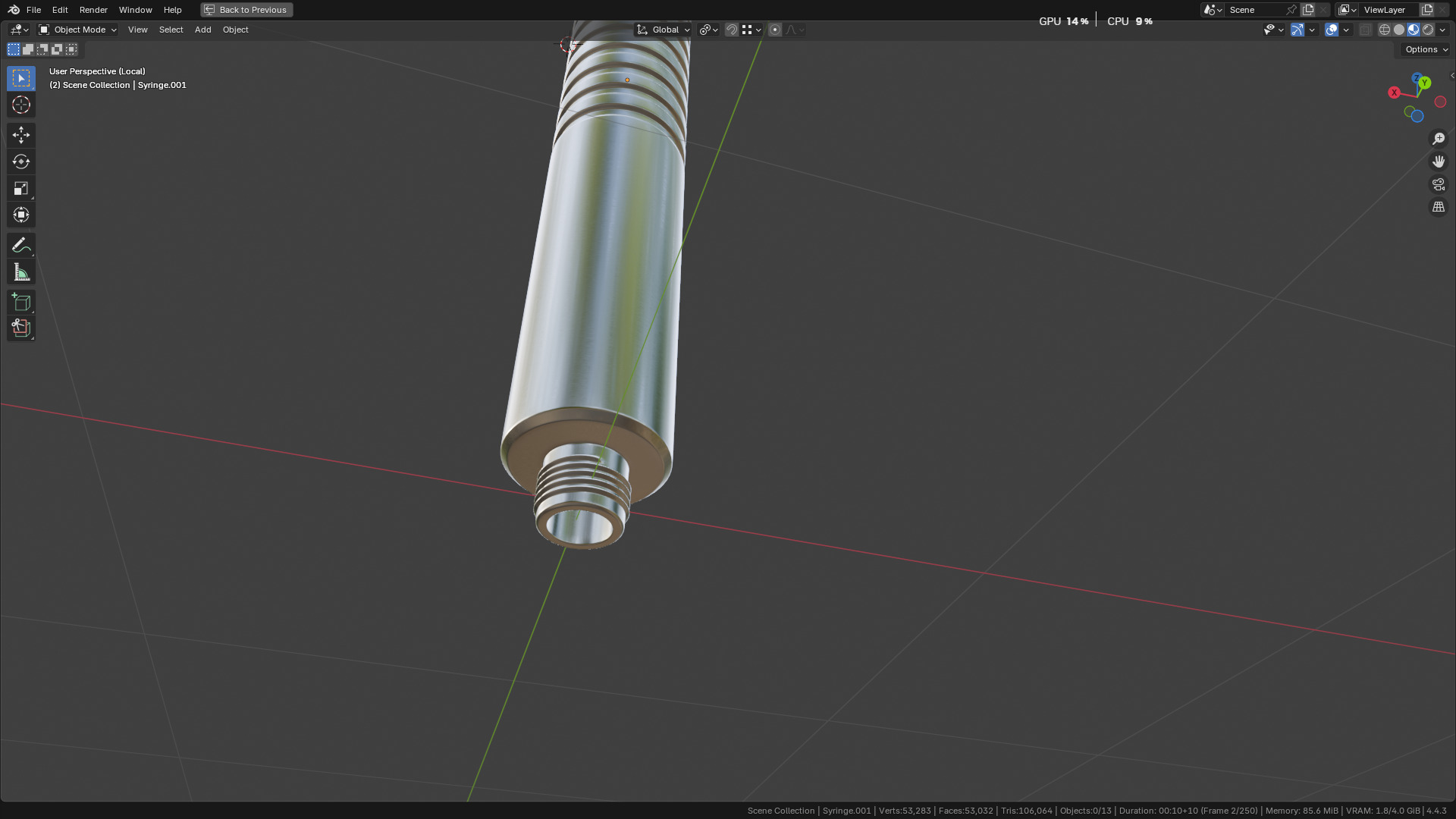
Task: Expand the gizmo settings arrow
Action: point(1312,30)
